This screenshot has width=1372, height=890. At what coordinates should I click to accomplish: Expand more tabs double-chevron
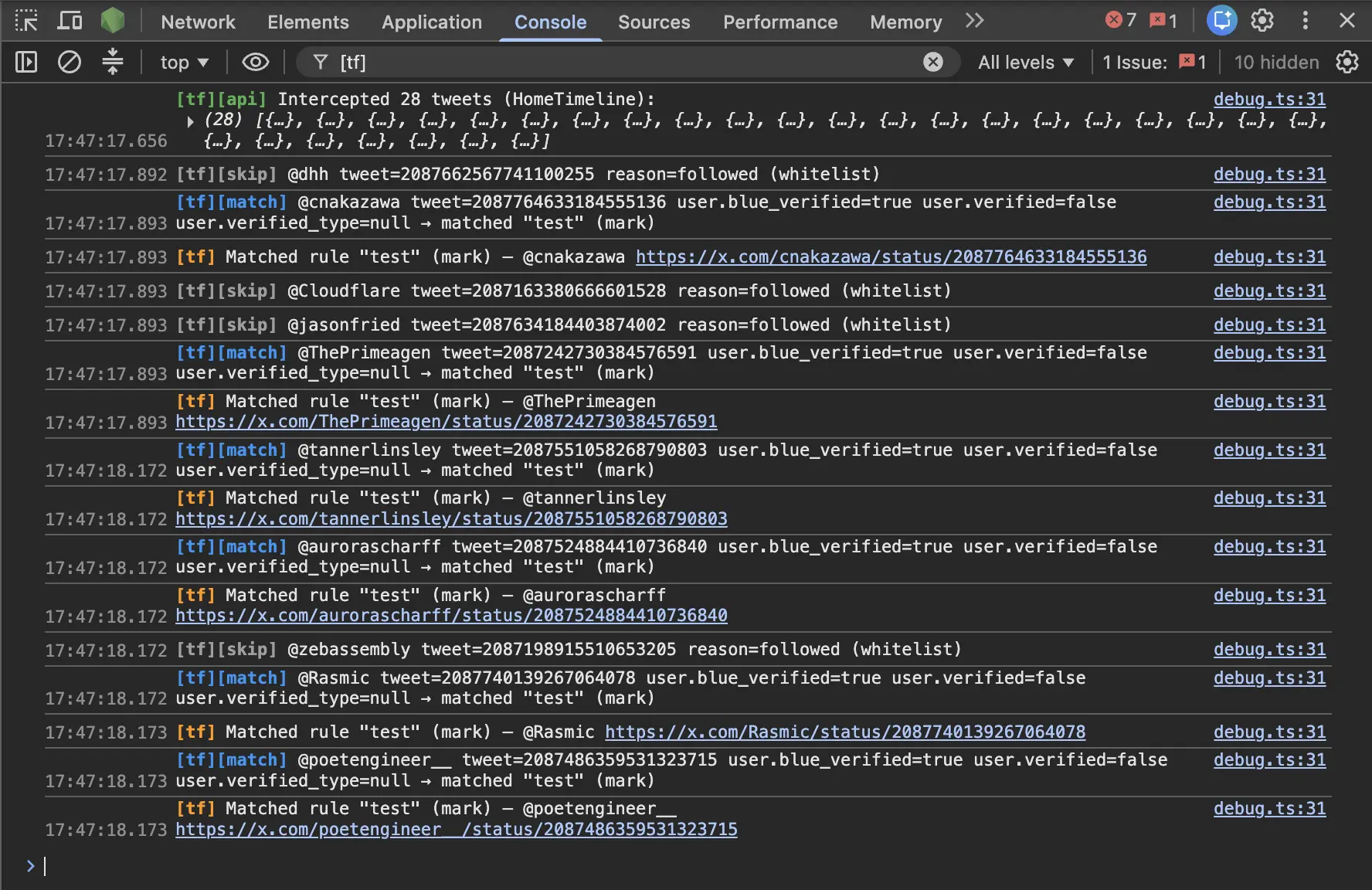pyautogui.click(x=974, y=21)
